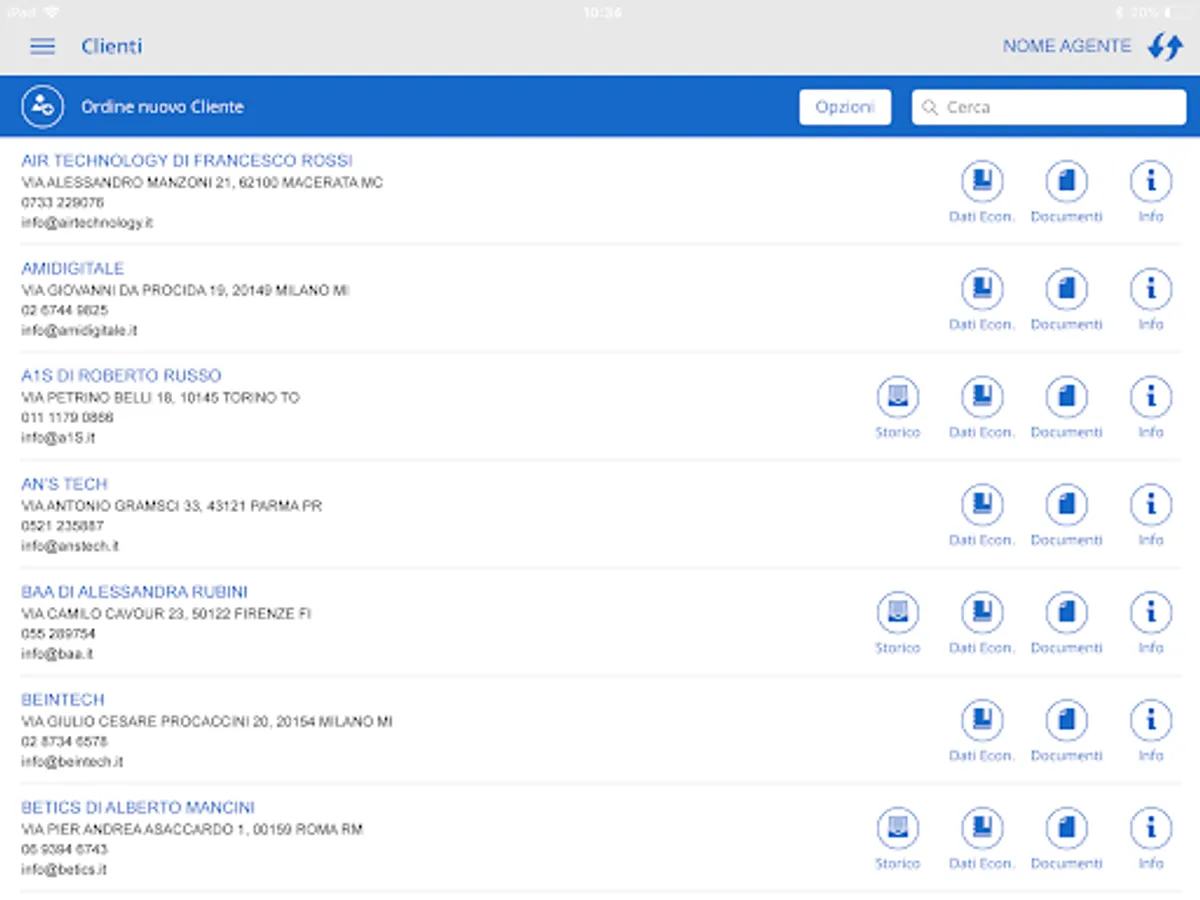
Task: Show Info for BAA DI ALESSANDRA RUBINI
Action: 1151,624
